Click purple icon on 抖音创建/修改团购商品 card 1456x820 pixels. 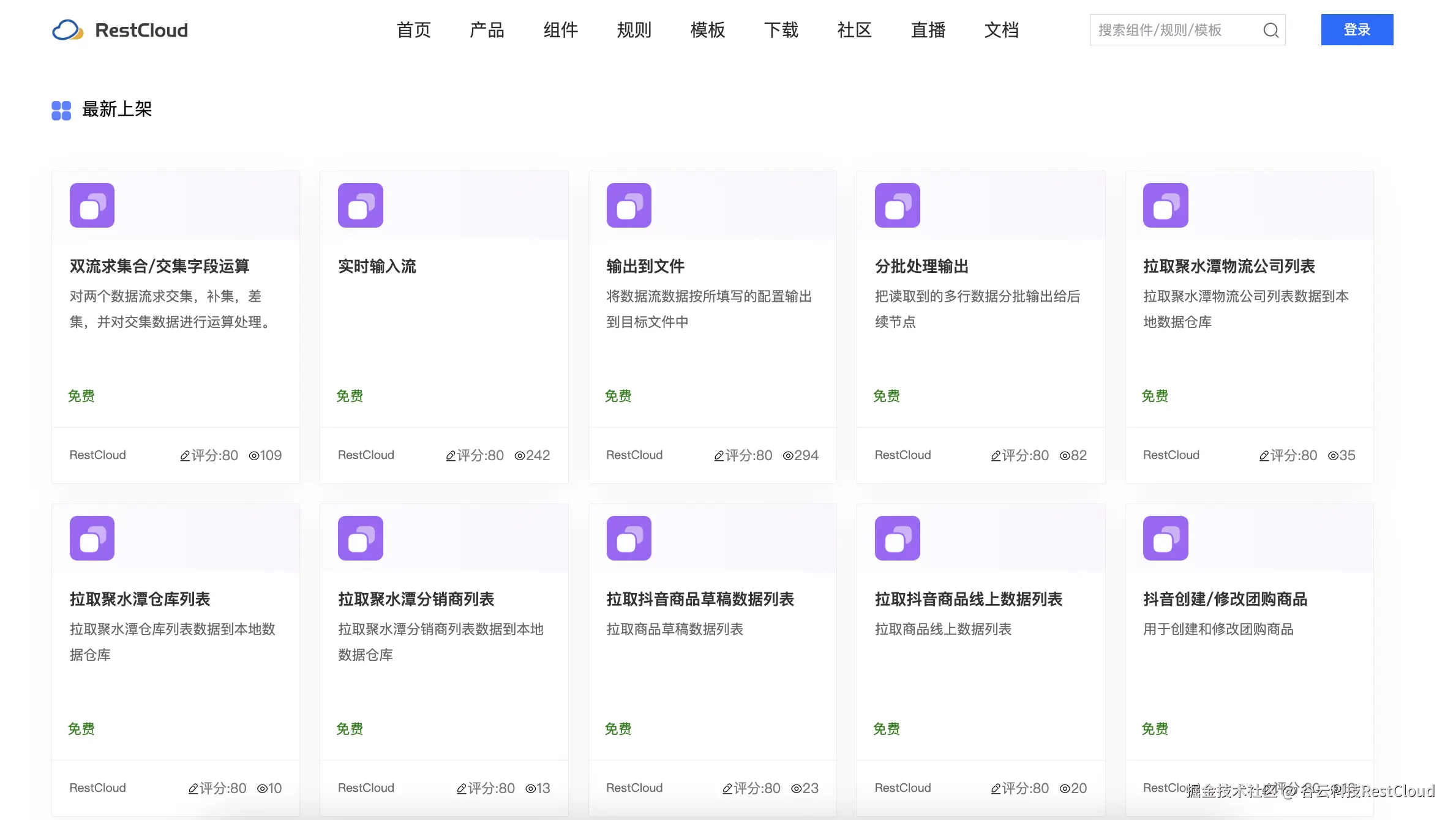tap(1166, 538)
